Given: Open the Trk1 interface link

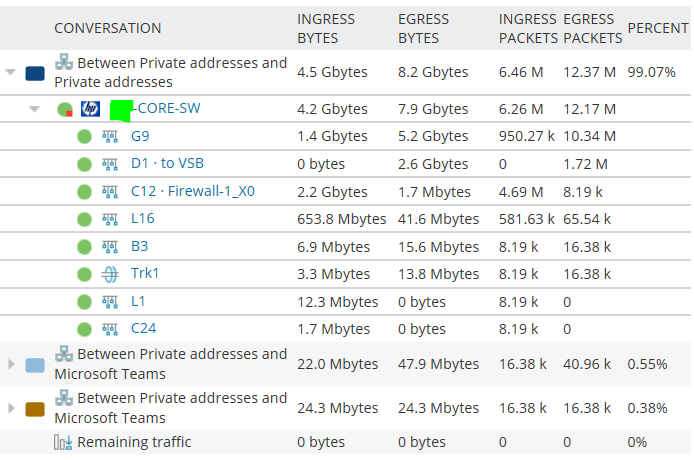Looking at the screenshot, I should (145, 273).
